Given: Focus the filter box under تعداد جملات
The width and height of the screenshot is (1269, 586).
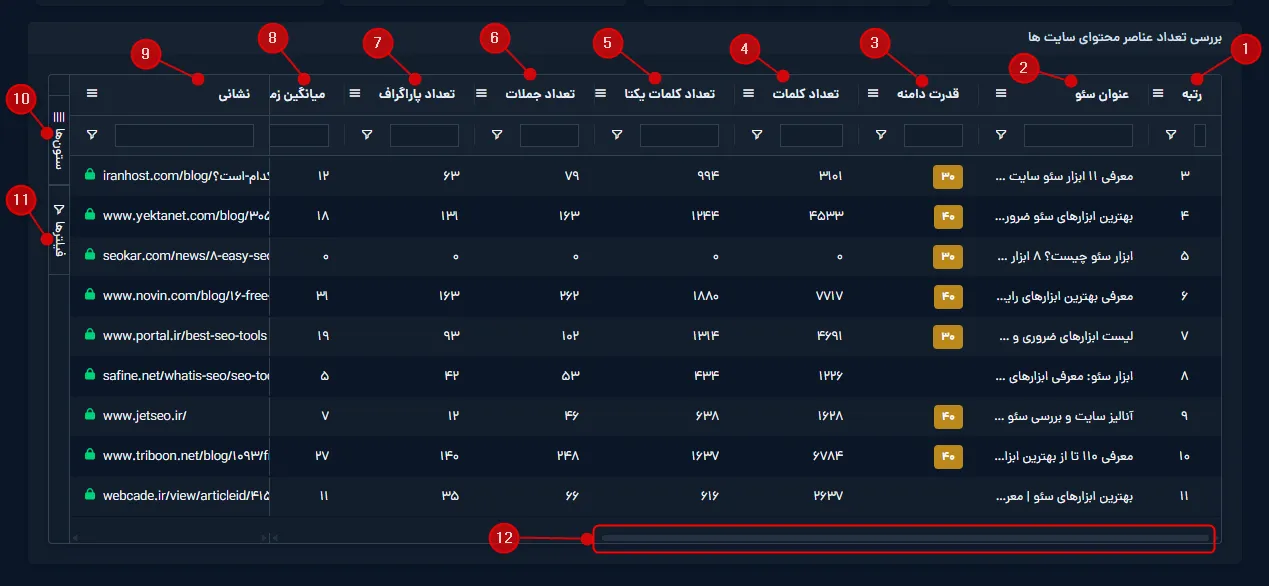Looking at the screenshot, I should (x=547, y=135).
